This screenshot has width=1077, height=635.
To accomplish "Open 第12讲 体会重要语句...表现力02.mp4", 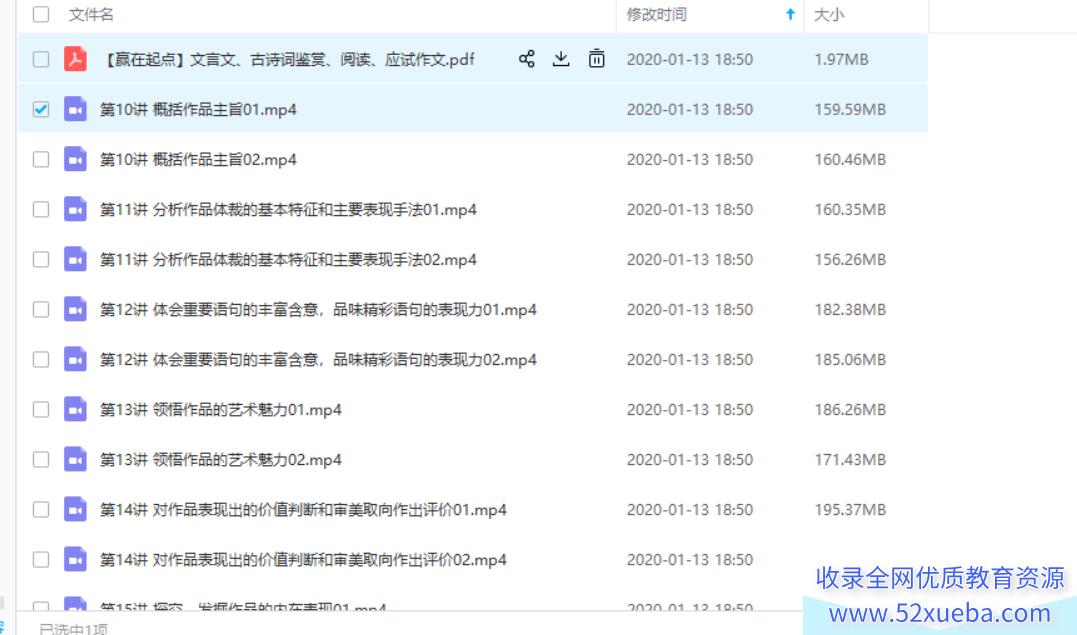I will click(x=318, y=361).
